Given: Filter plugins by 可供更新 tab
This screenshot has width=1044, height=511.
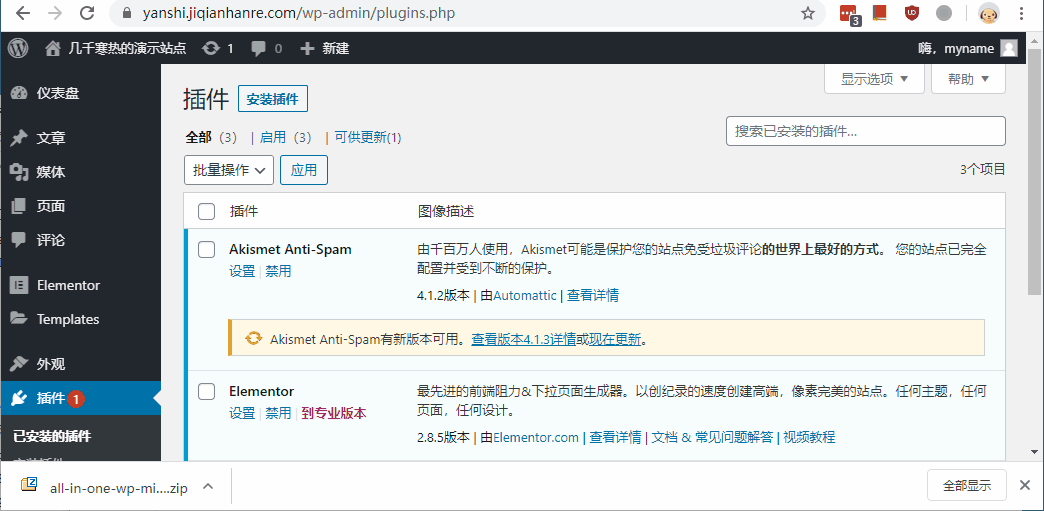Looking at the screenshot, I should (x=368, y=137).
